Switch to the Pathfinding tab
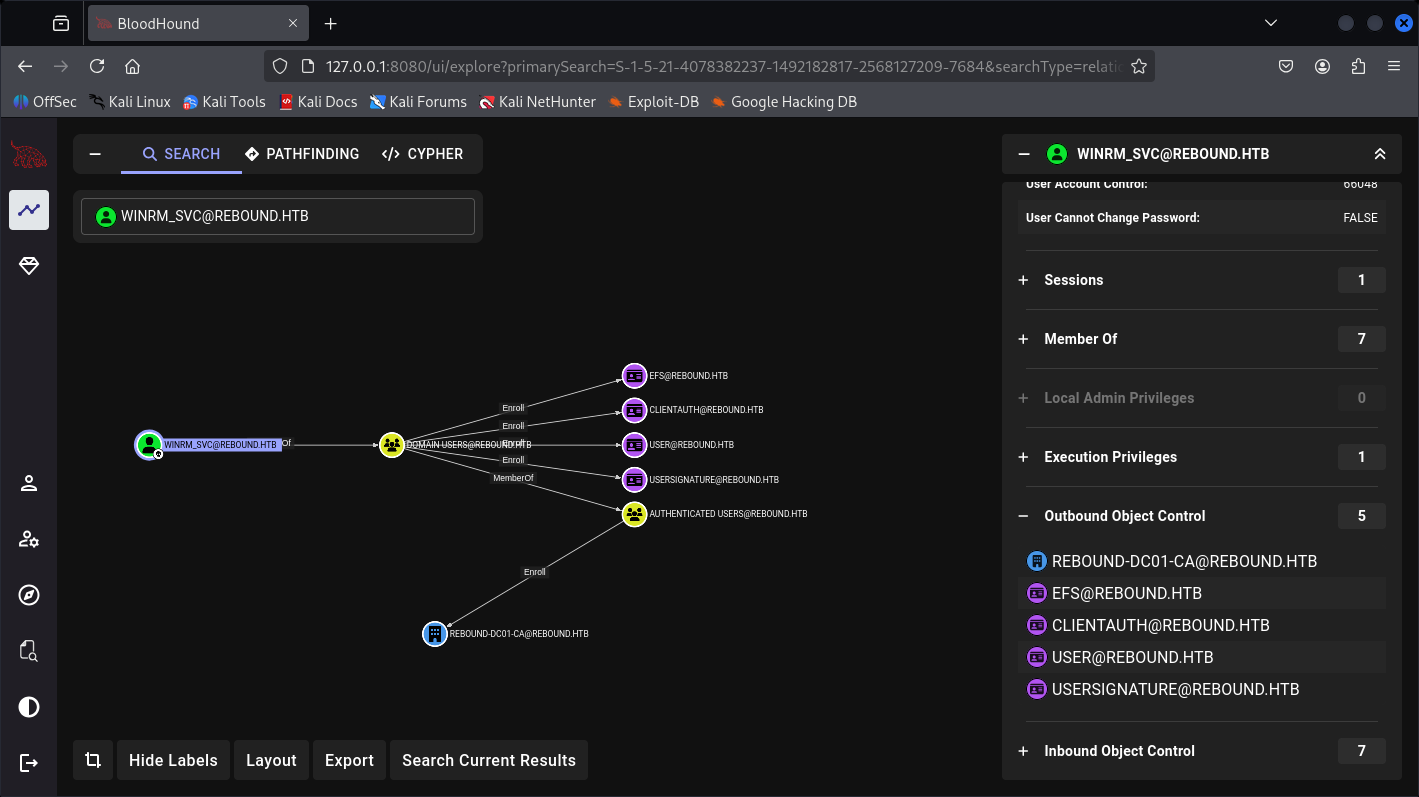The height and width of the screenshot is (797, 1419). pyautogui.click(x=302, y=154)
